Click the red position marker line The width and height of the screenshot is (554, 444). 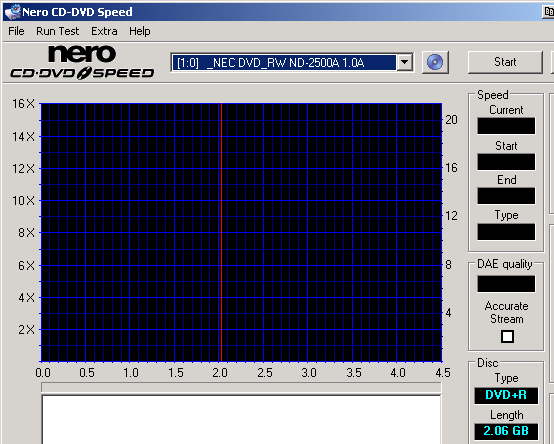pos(221,232)
